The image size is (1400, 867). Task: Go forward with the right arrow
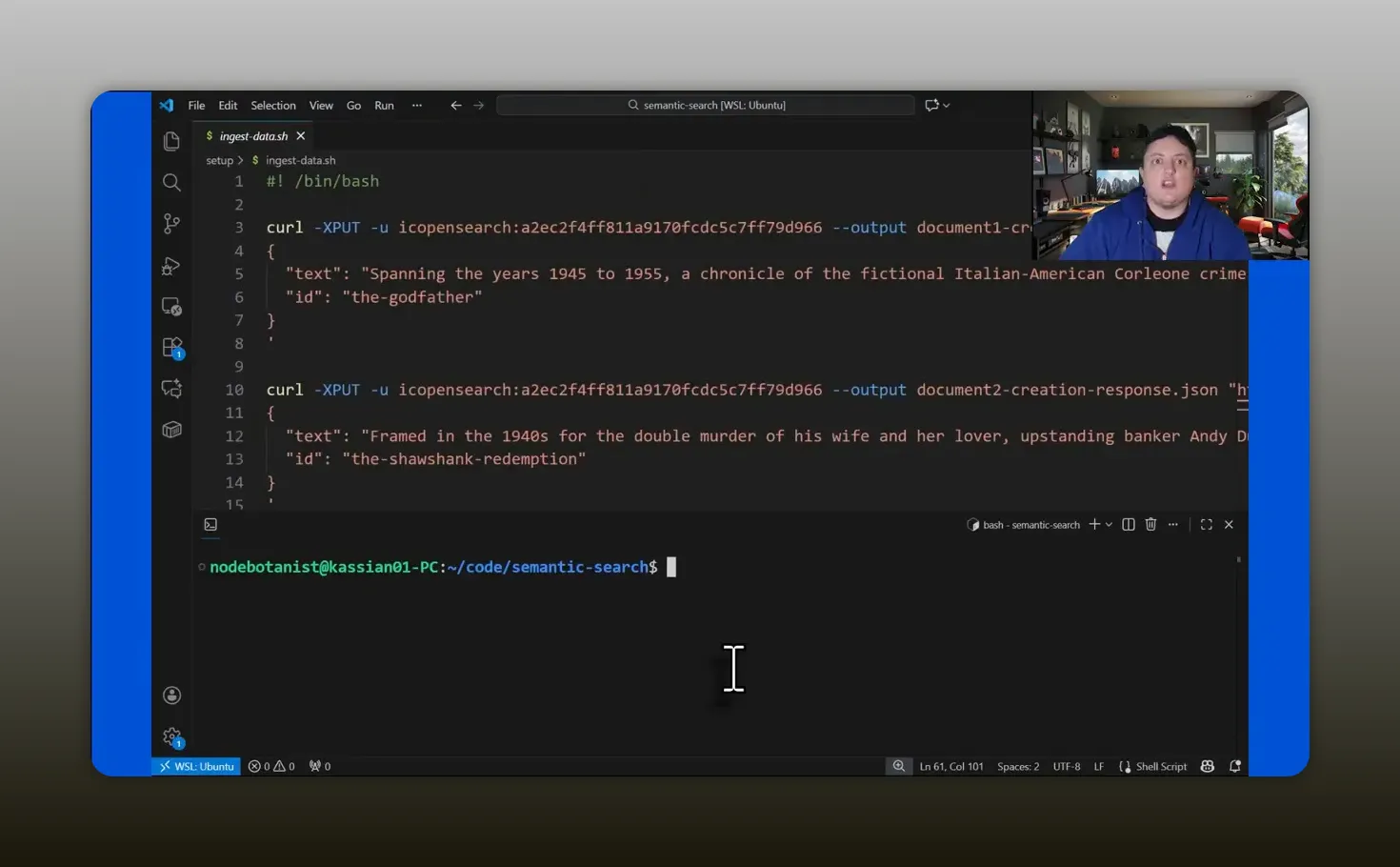479,106
